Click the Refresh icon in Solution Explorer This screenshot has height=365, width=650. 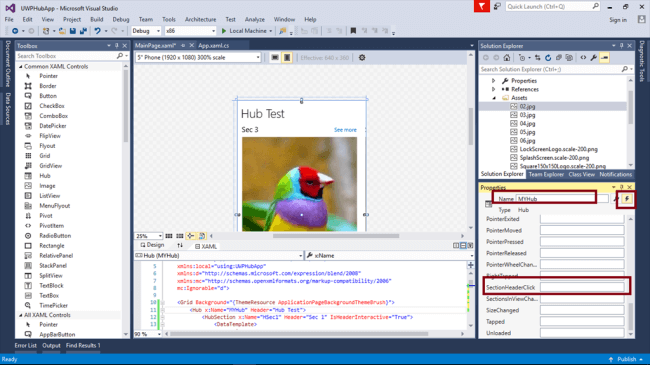(548, 58)
